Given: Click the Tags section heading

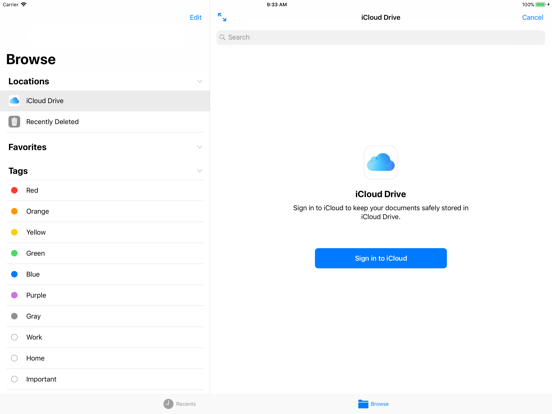Looking at the screenshot, I should [18, 171].
